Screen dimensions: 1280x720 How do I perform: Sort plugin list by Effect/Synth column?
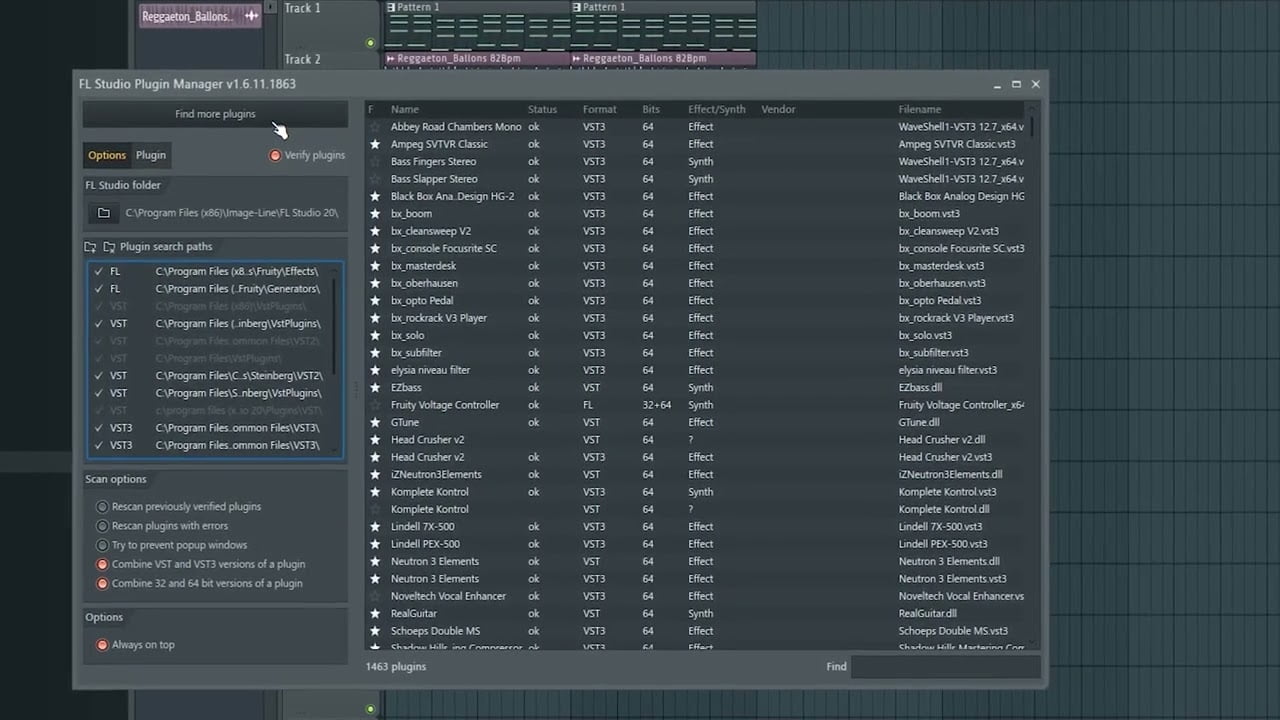click(717, 109)
